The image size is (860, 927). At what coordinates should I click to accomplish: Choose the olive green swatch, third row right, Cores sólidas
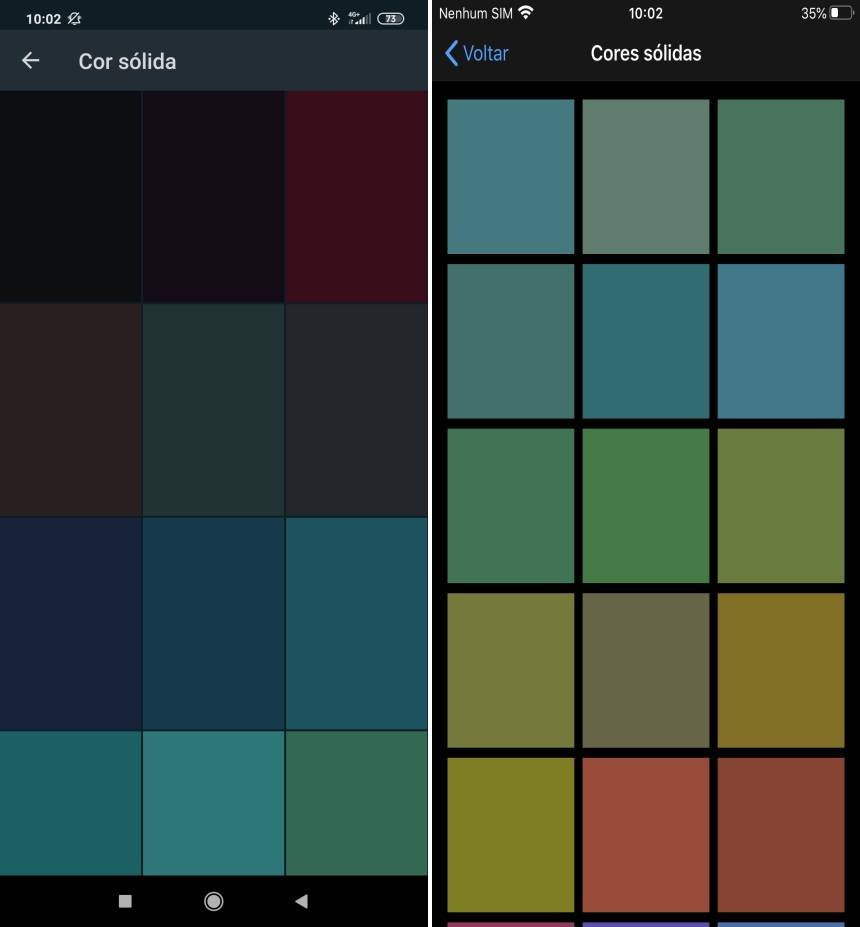coord(781,505)
